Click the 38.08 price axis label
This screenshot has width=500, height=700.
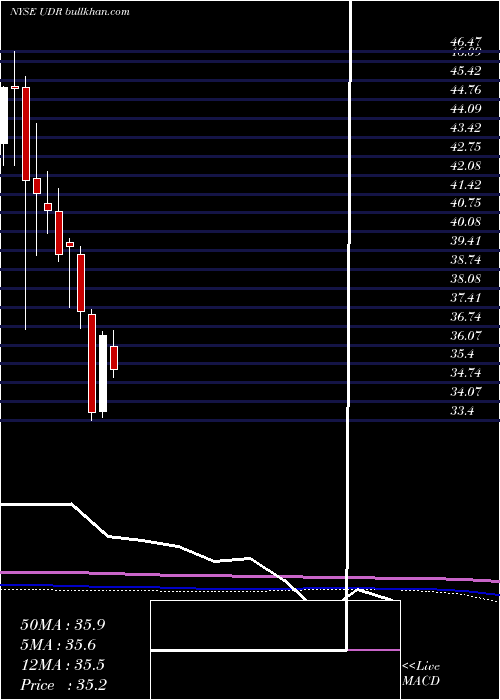[466, 279]
